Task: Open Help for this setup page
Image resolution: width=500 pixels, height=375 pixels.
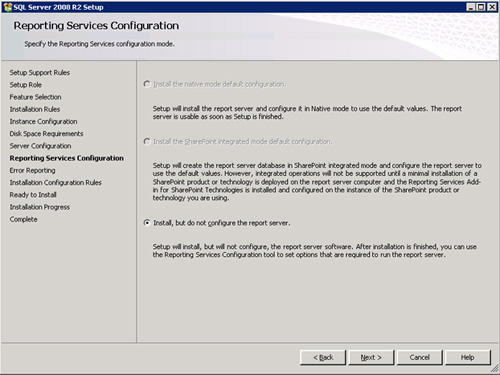Action: pos(468,357)
